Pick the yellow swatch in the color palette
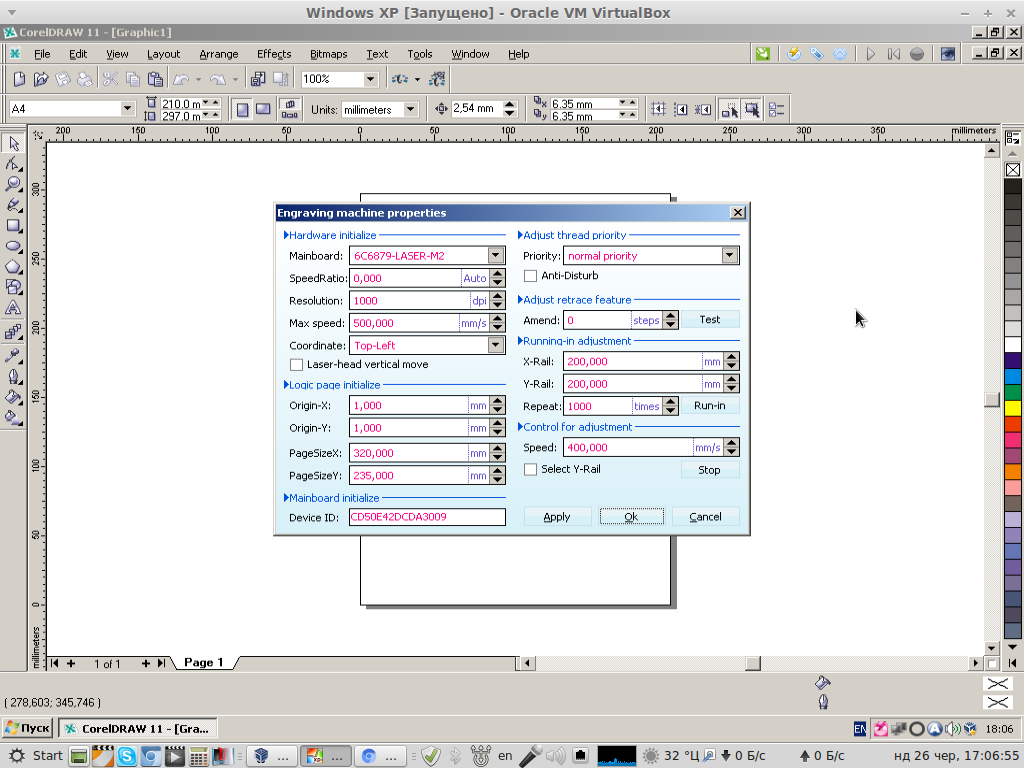Image resolution: width=1024 pixels, height=768 pixels. pyautogui.click(x=1012, y=408)
